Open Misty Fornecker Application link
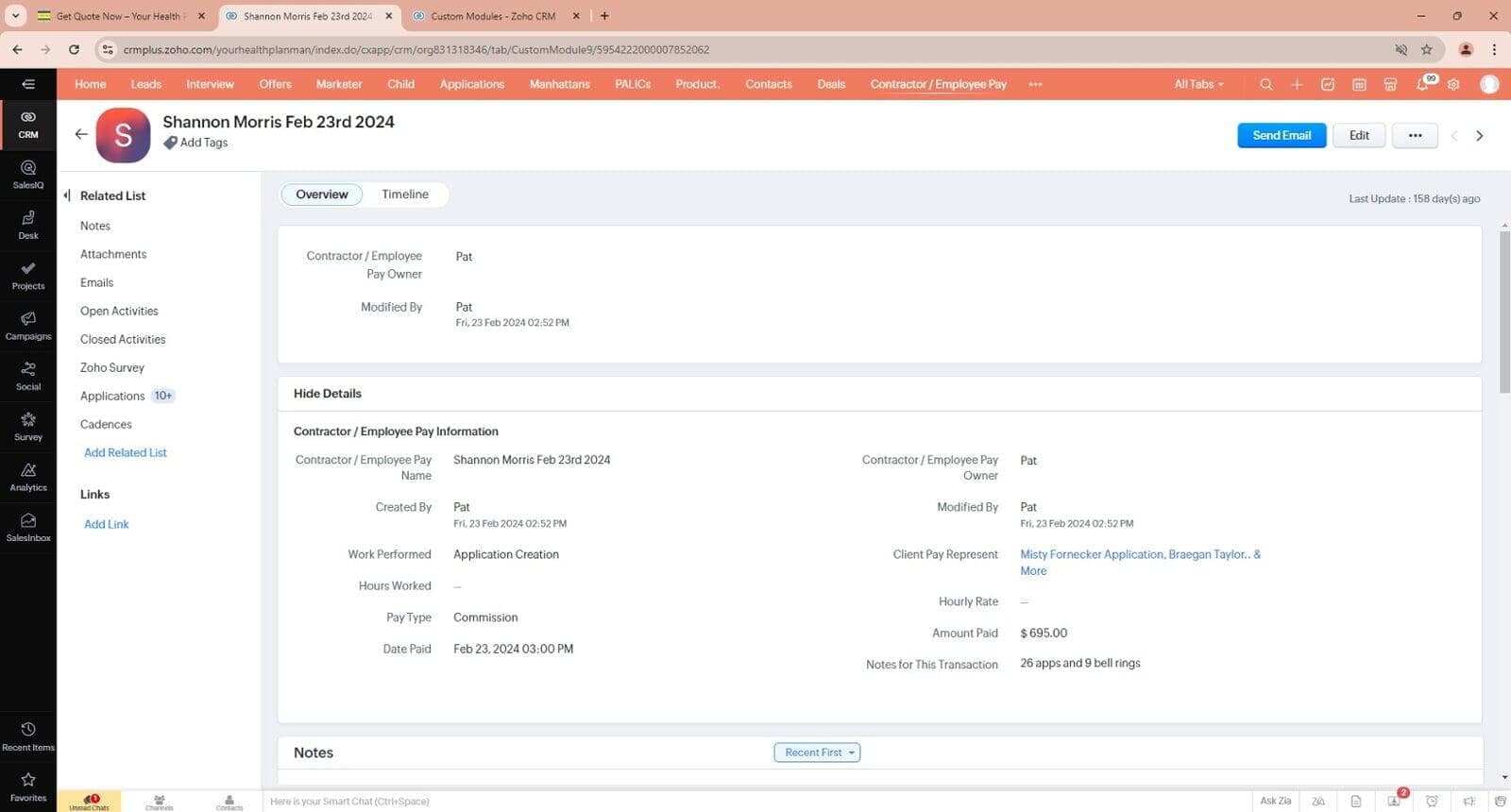 [1092, 554]
